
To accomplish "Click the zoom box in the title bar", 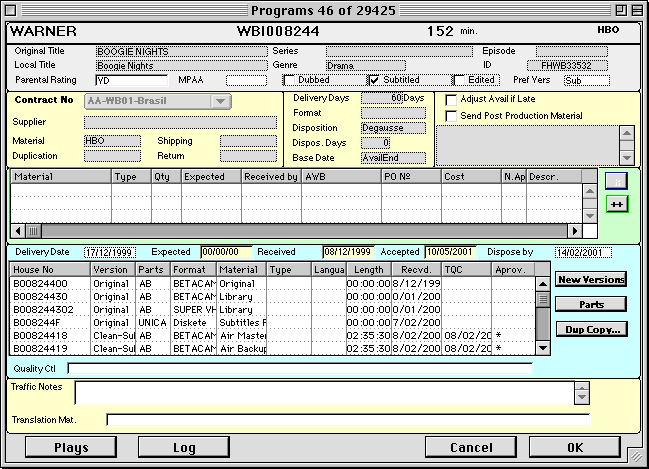I will click(620, 10).
